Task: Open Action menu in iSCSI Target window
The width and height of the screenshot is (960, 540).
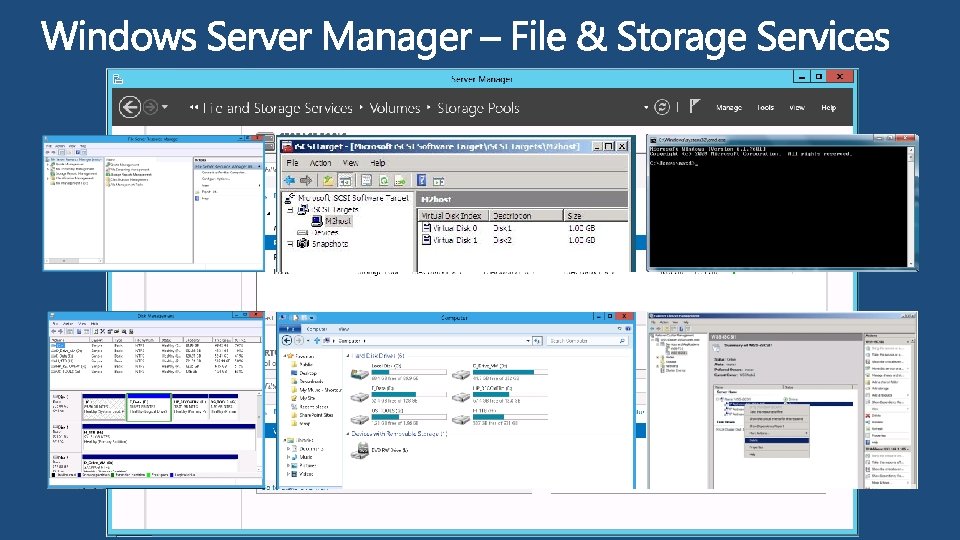Action: (320, 163)
